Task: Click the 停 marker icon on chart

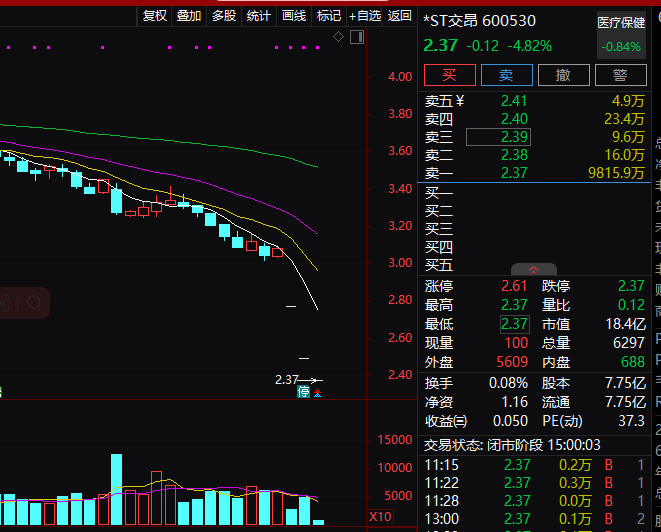Action: [304, 392]
